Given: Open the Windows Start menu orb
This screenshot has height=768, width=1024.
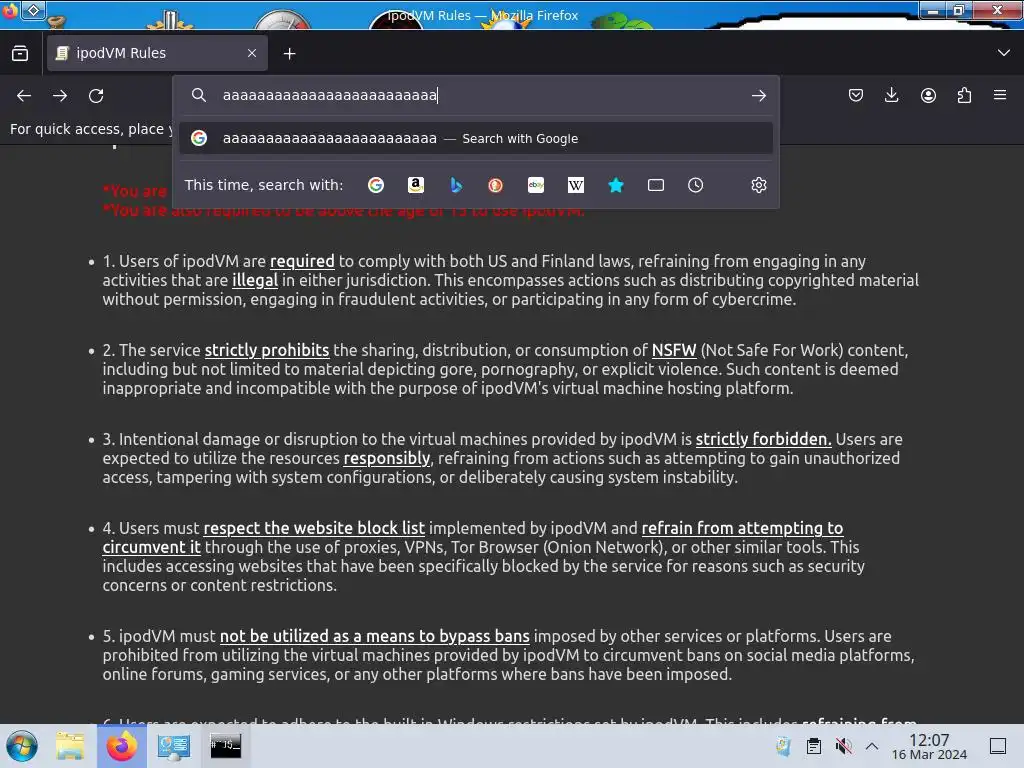Looking at the screenshot, I should coord(22,746).
